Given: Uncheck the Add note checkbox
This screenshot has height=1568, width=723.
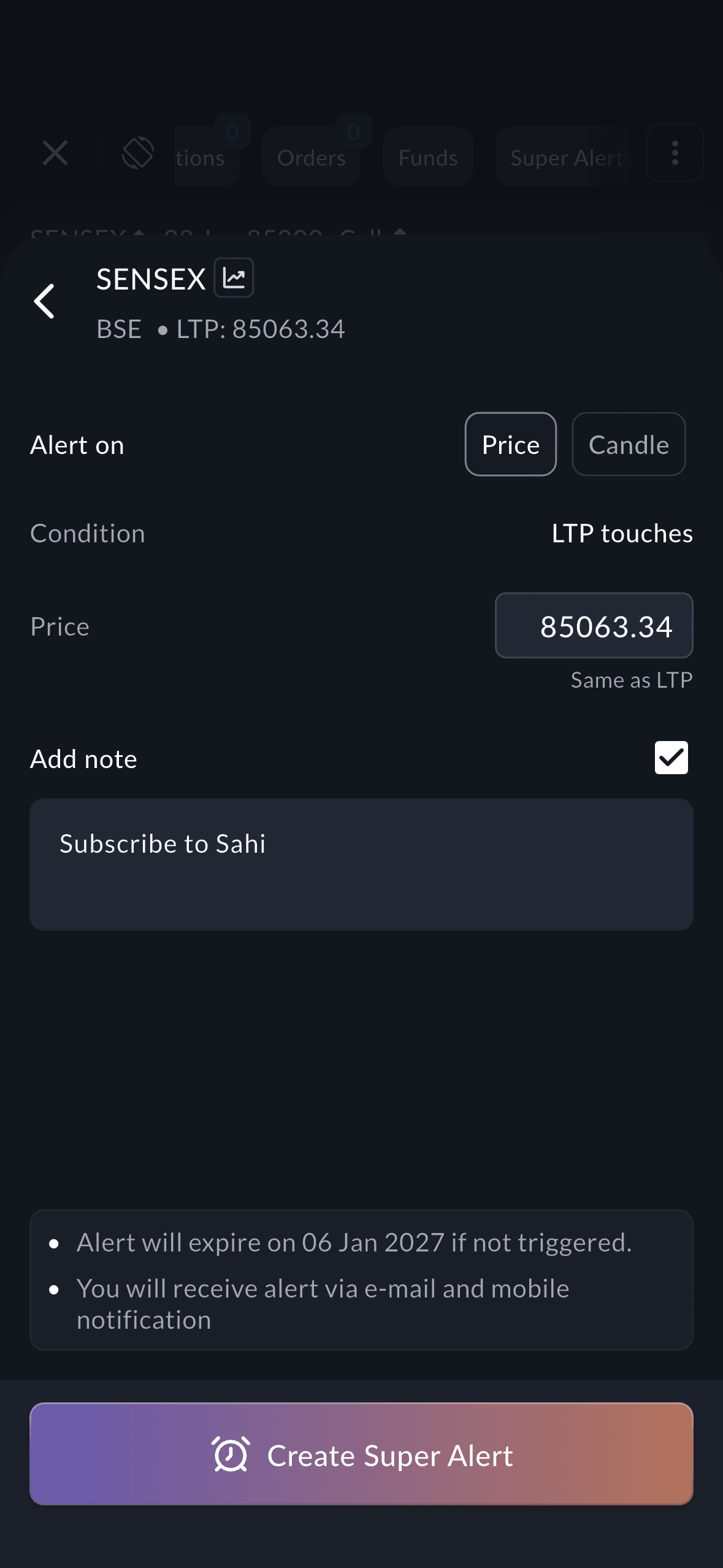Looking at the screenshot, I should 671,758.
